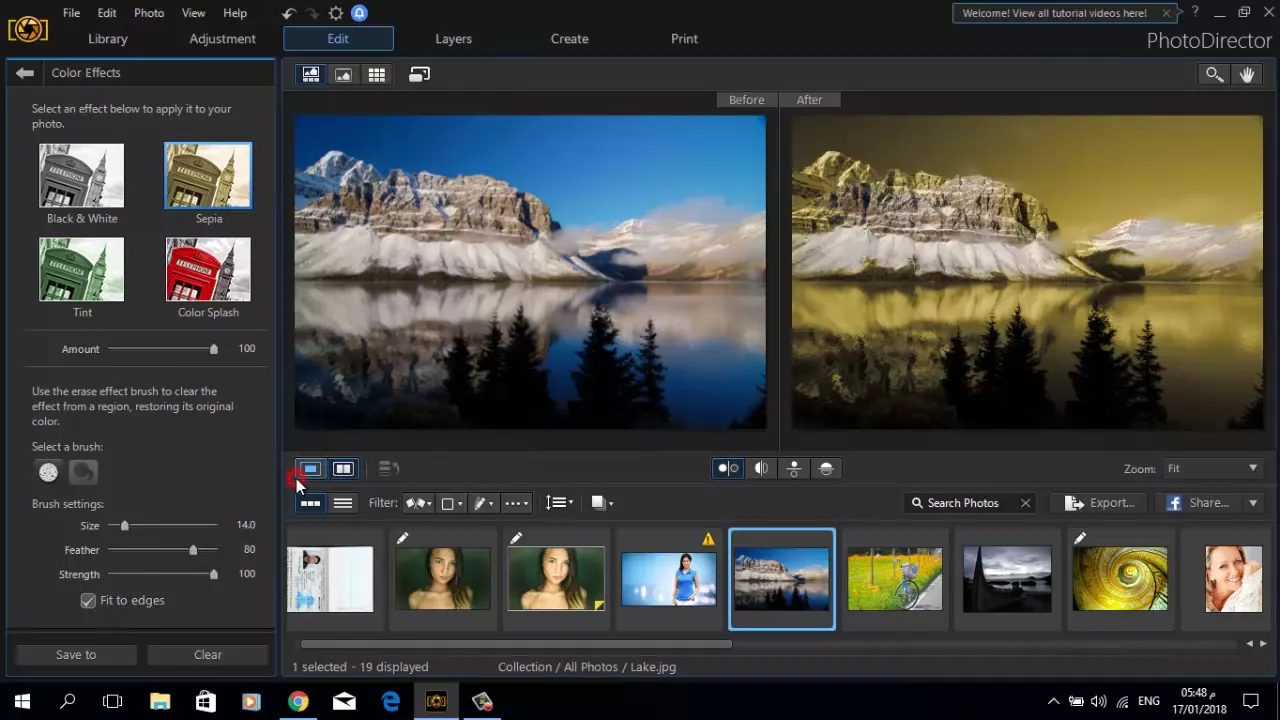Open the flag filter dropdown
Screen dimensions: 1280x720
click(x=418, y=503)
